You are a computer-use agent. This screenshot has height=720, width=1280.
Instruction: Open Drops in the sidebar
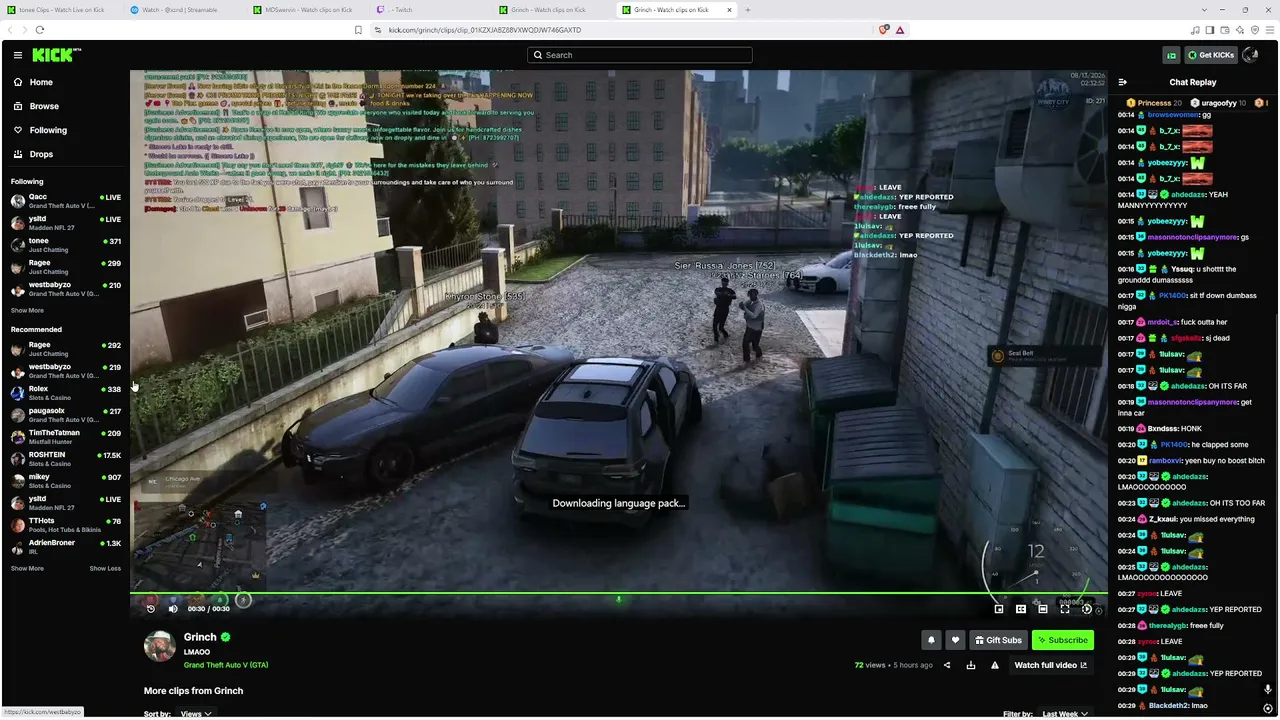pyautogui.click(x=41, y=154)
